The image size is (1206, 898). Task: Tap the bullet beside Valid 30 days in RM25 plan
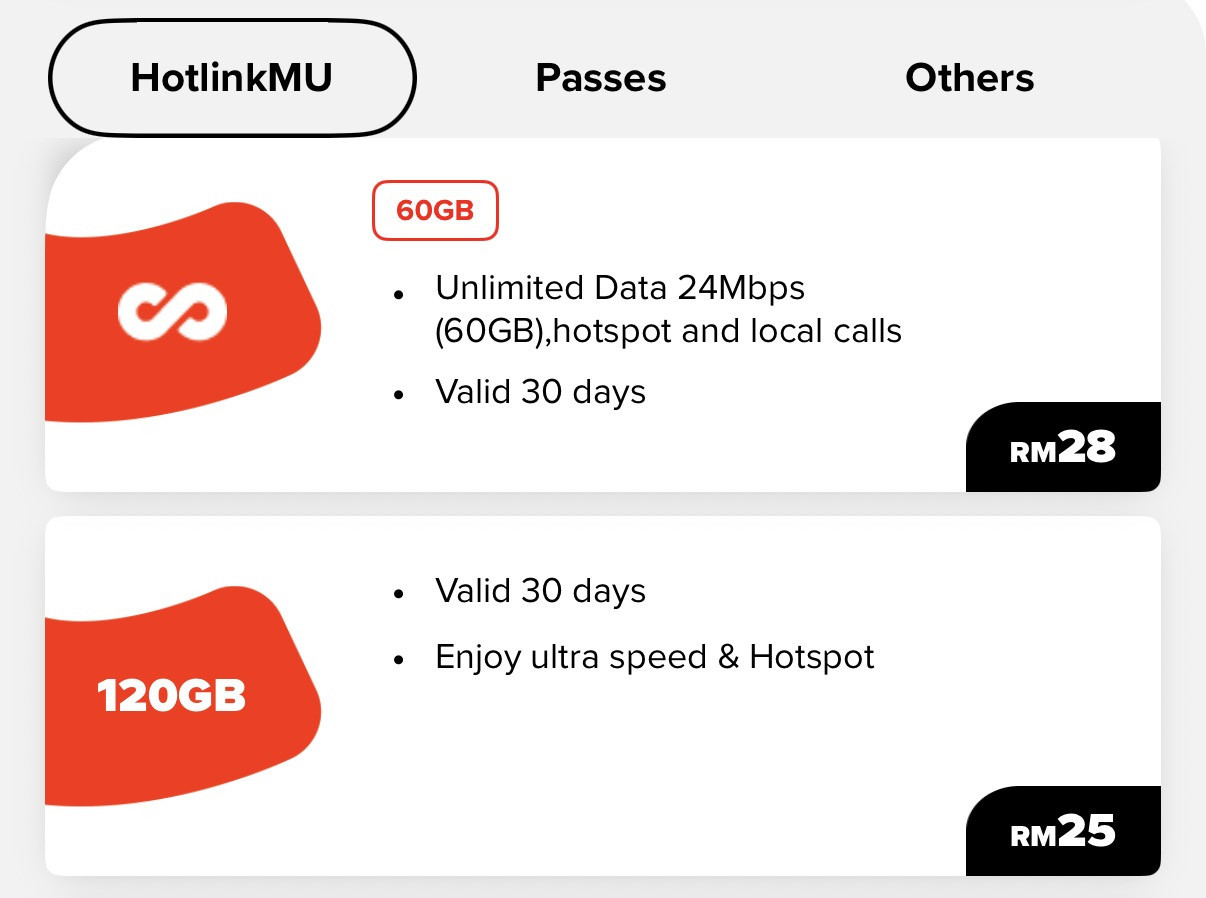[x=399, y=594]
